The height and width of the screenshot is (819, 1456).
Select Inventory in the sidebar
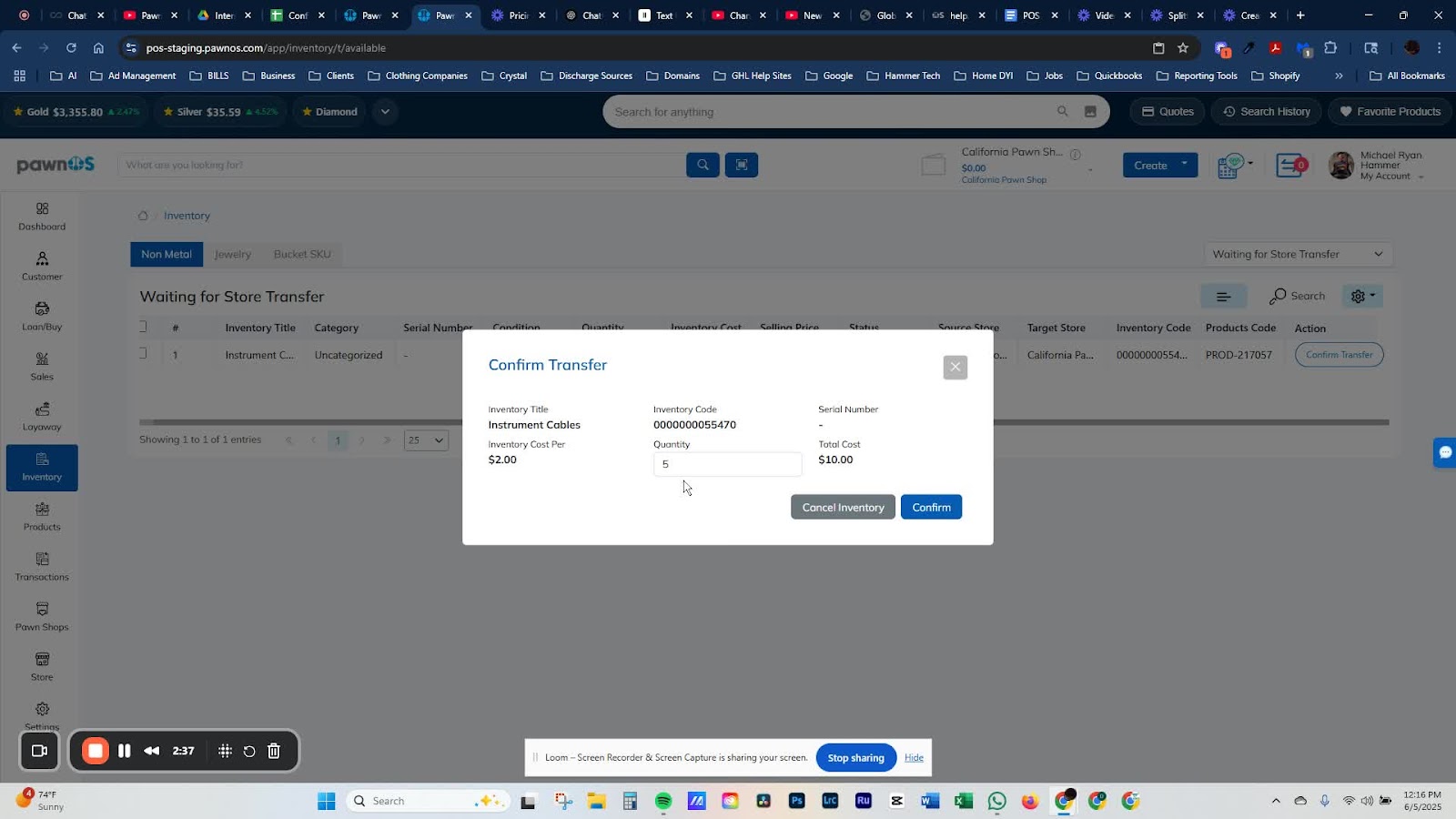click(42, 468)
